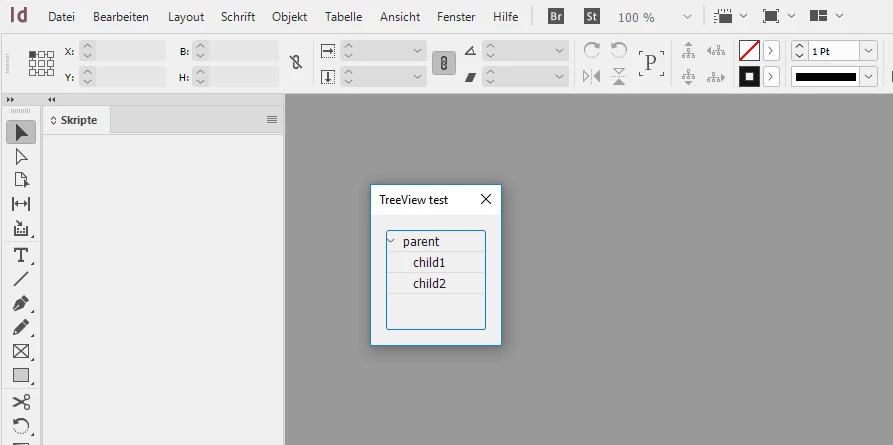893x445 pixels.
Task: Open the Schrift menu
Action: pyautogui.click(x=238, y=17)
